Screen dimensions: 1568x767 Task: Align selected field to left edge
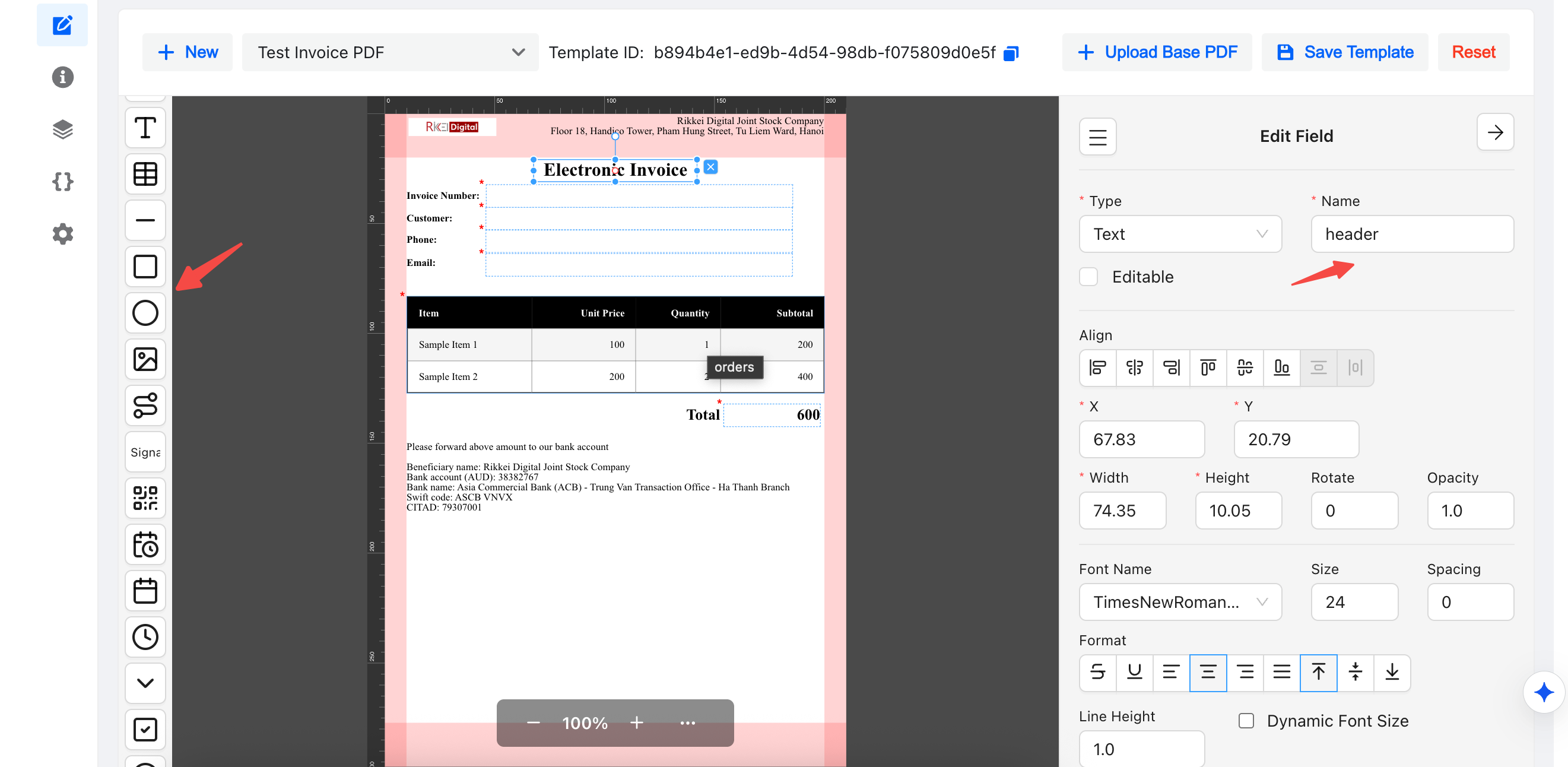click(1097, 367)
